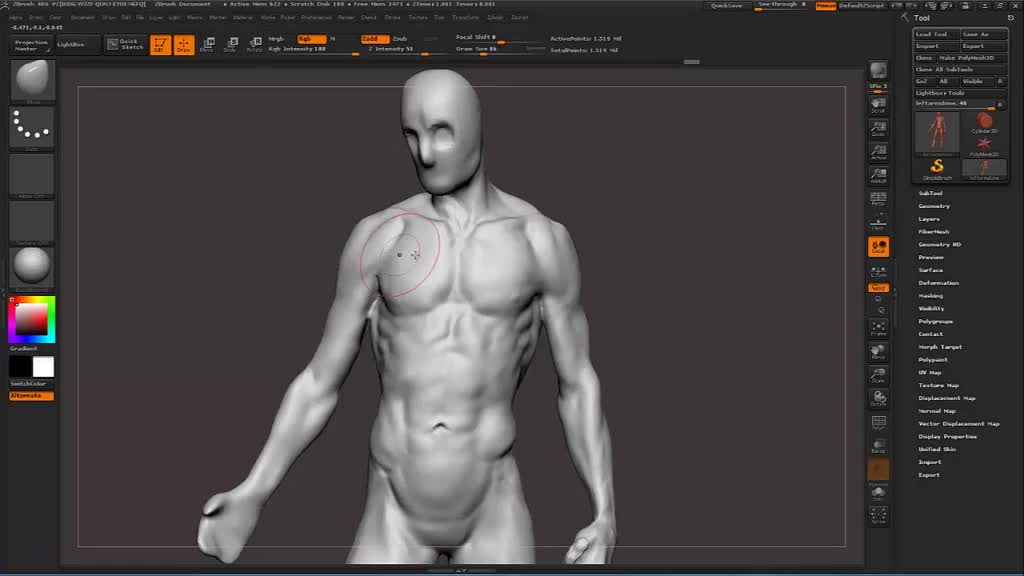Pick a color in the color picker
Viewport: 1024px width, 576px height.
(x=32, y=319)
